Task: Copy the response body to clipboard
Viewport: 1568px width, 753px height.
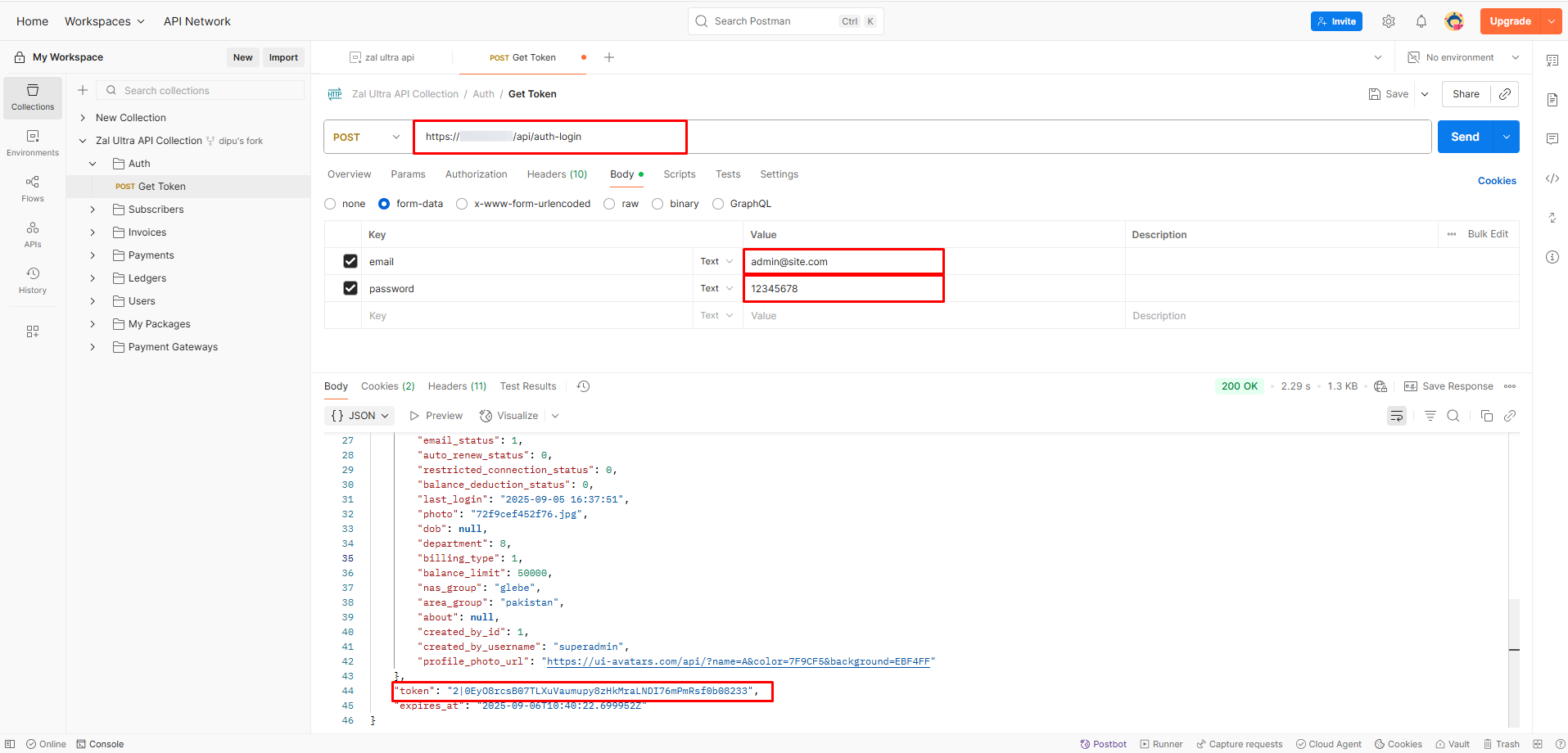Action: 1487,416
